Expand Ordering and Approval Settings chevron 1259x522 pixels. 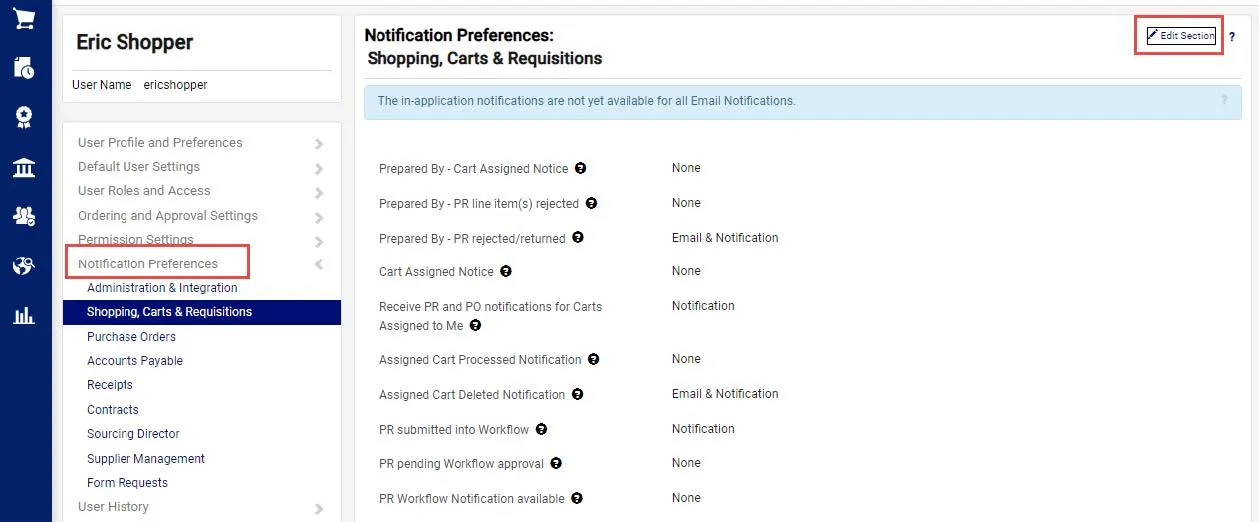pyautogui.click(x=319, y=217)
